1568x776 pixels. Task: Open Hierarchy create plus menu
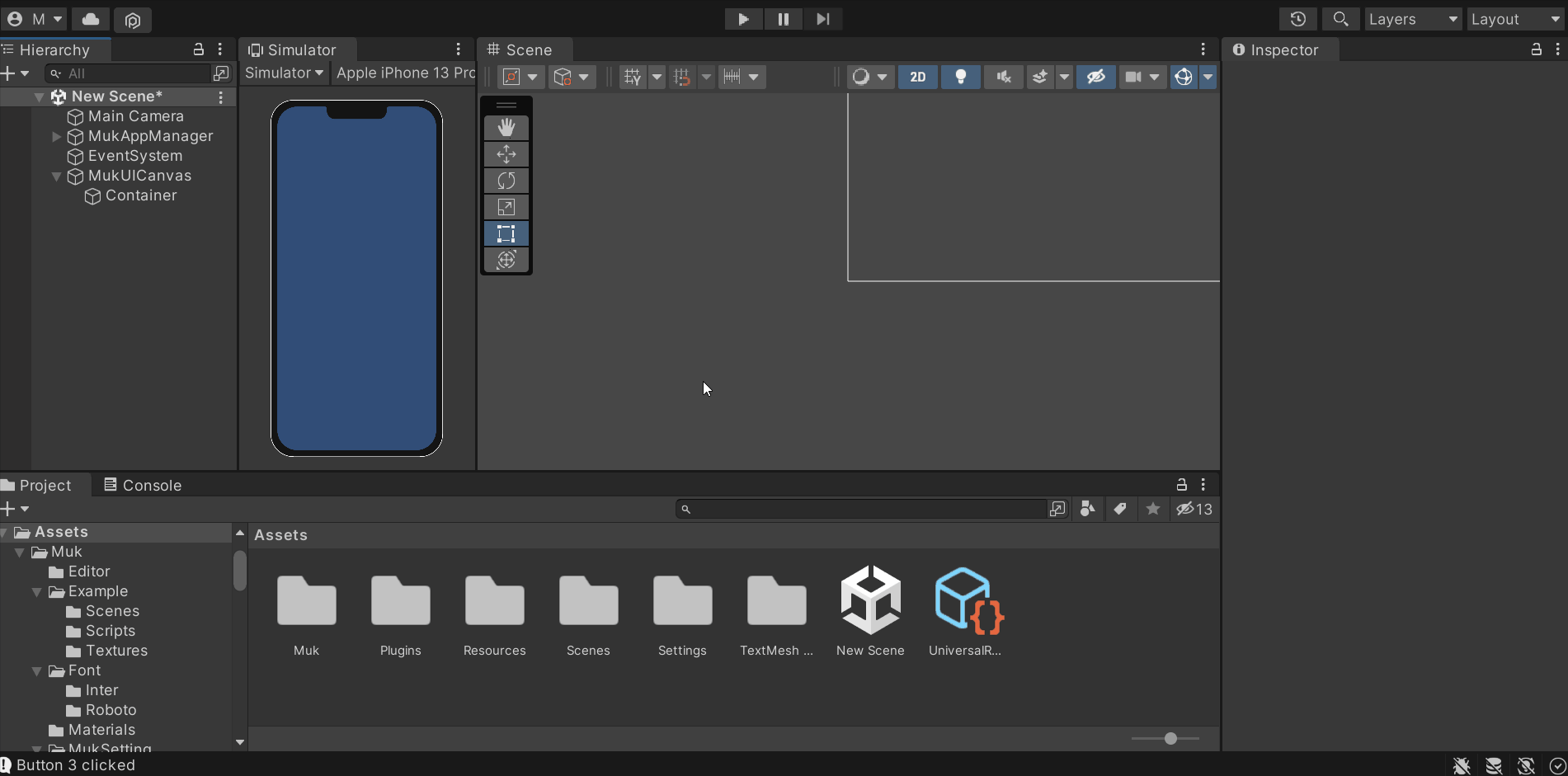tap(15, 73)
